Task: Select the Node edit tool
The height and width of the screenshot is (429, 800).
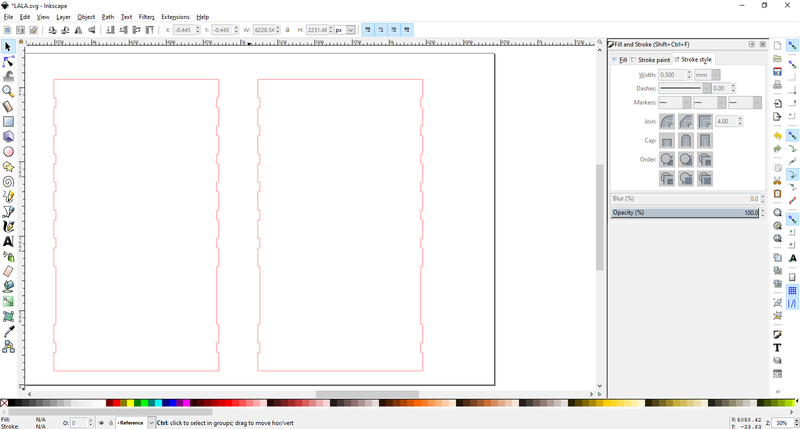Action: tap(8, 62)
